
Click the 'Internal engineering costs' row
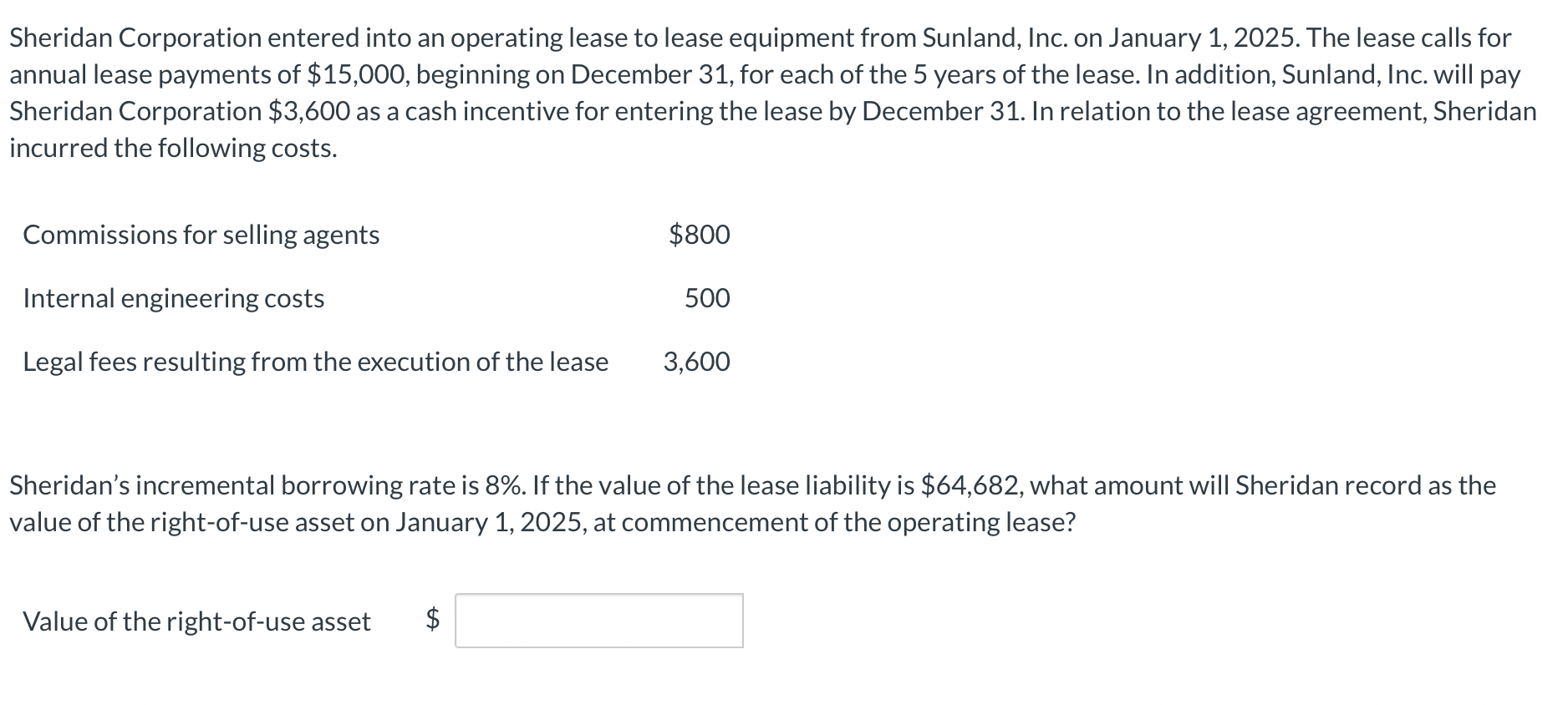coord(172,298)
